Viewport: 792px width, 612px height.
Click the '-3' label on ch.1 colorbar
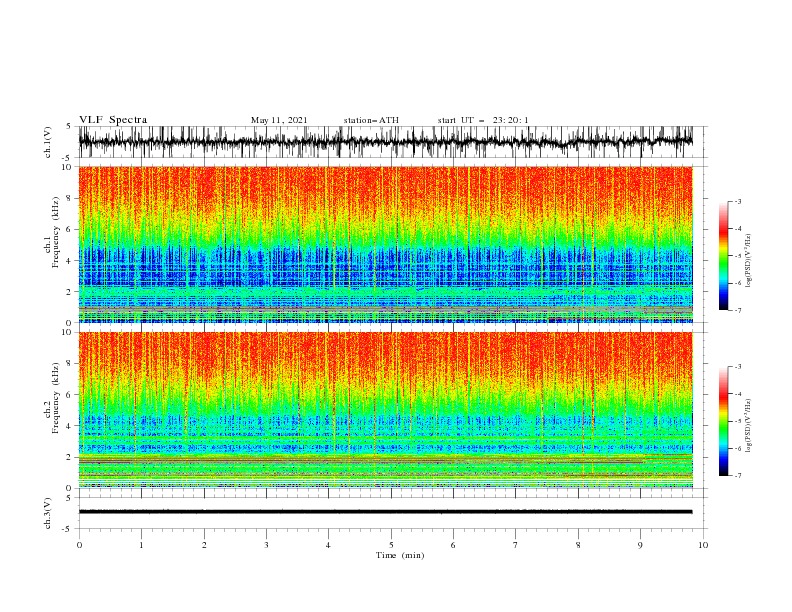[737, 201]
